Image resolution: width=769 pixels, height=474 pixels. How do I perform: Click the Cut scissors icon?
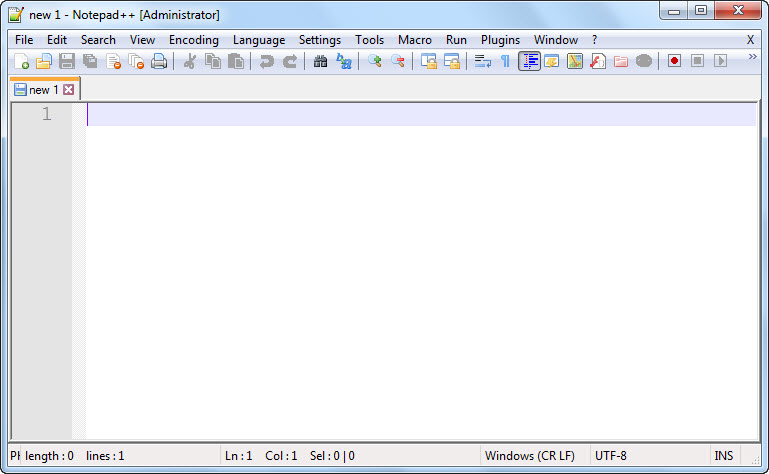[189, 61]
